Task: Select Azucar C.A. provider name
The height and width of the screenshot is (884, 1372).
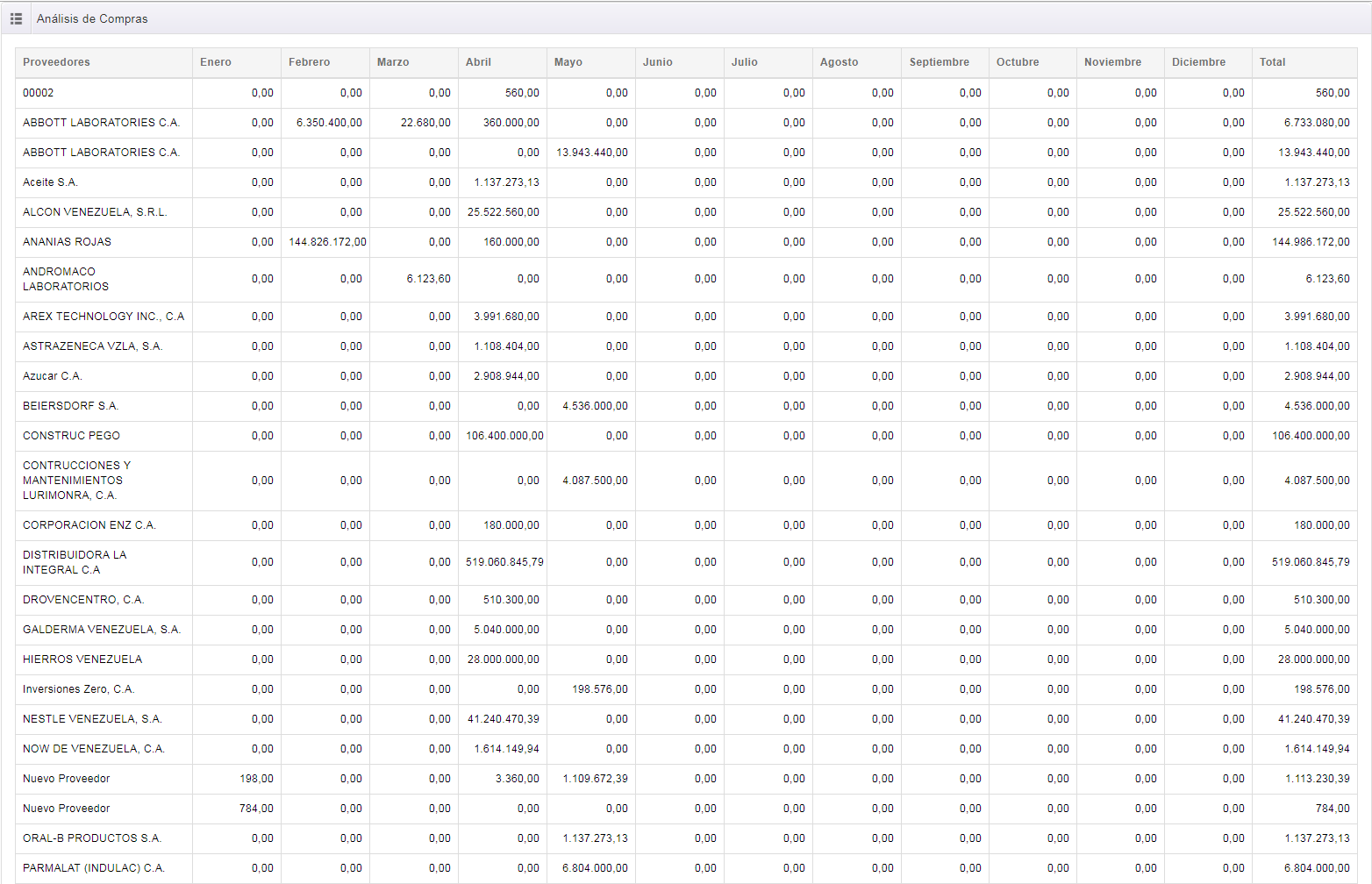Action: (53, 376)
